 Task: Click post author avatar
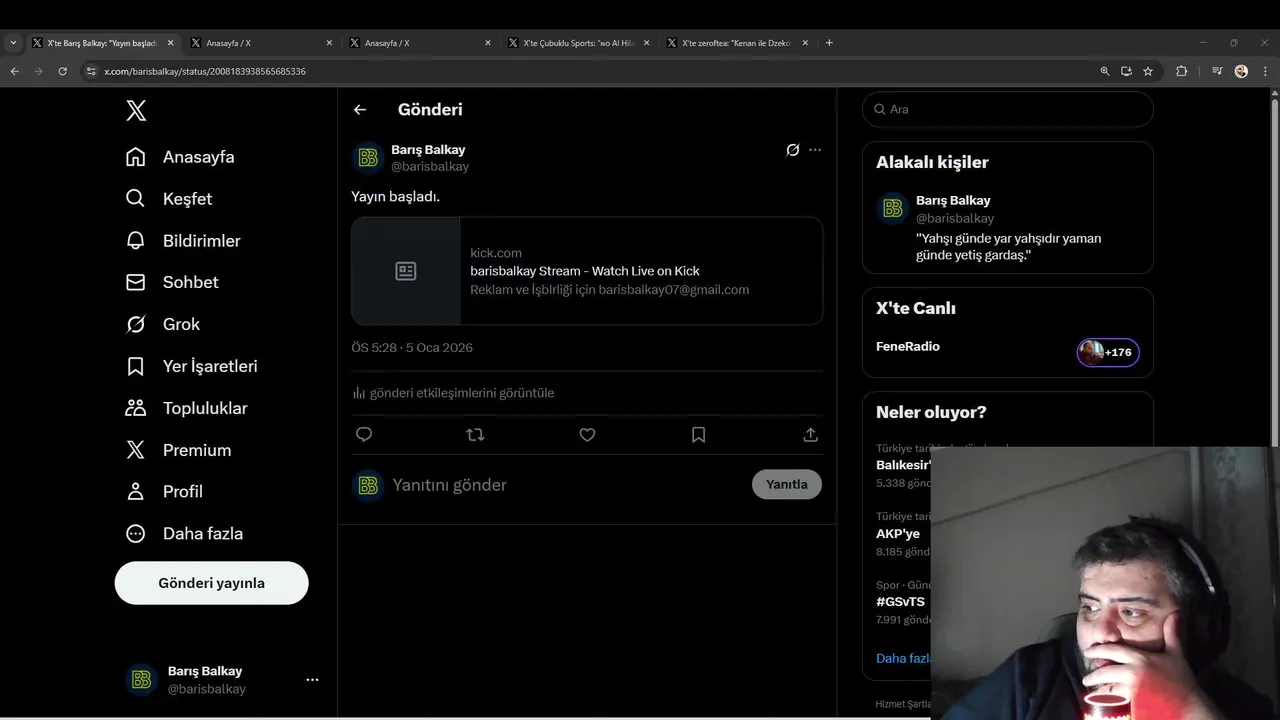[x=368, y=158]
